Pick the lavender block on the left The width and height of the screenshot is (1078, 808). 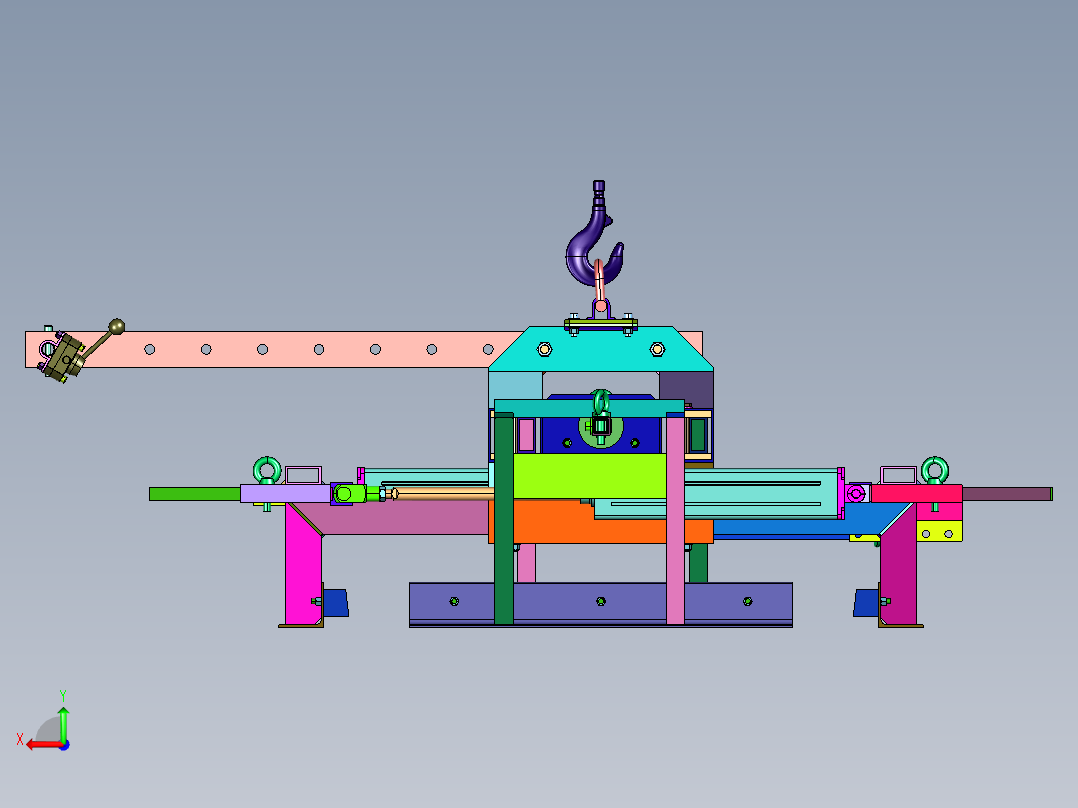[285, 494]
